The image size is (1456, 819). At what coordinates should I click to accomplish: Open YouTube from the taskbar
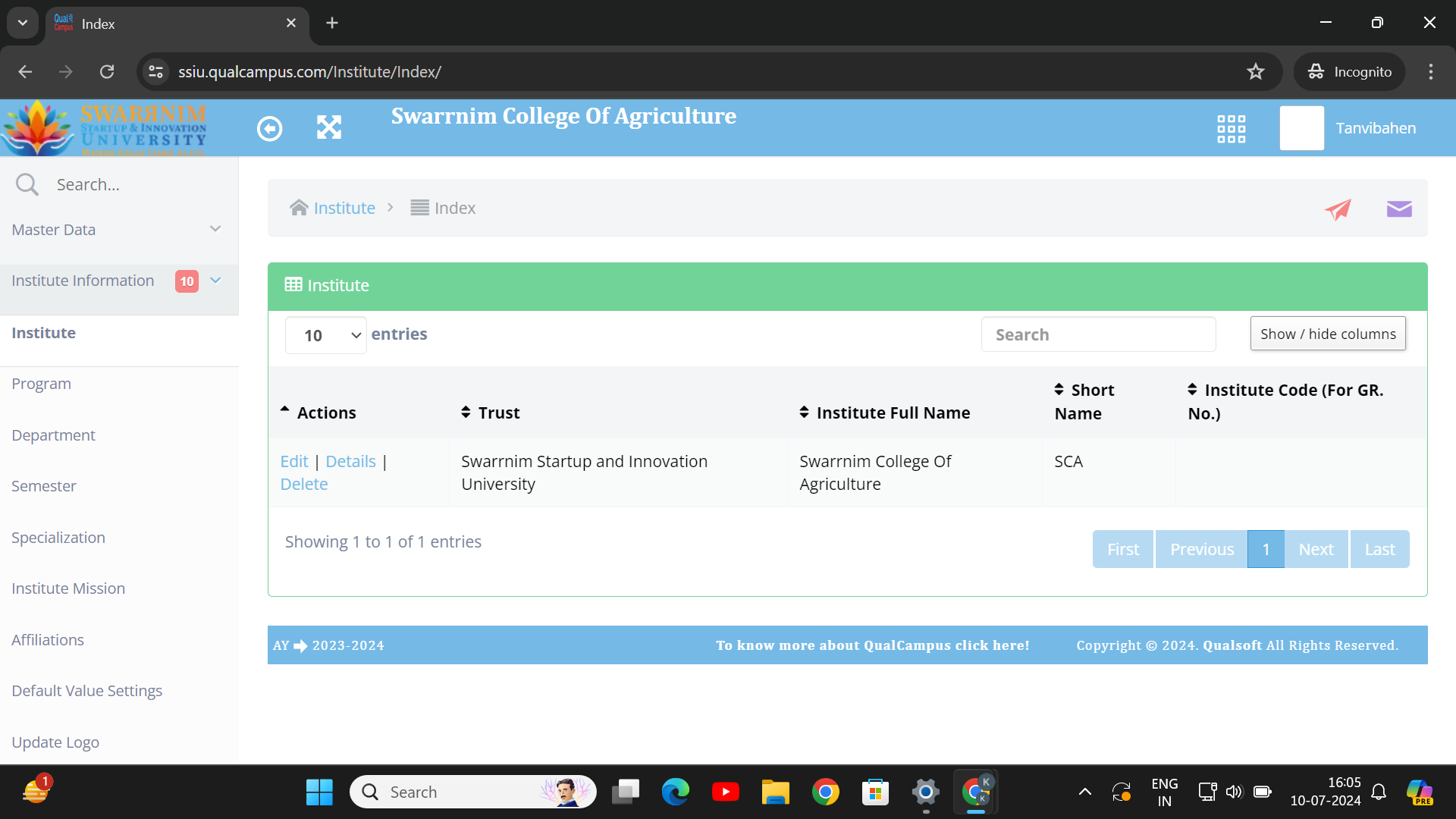[x=726, y=792]
